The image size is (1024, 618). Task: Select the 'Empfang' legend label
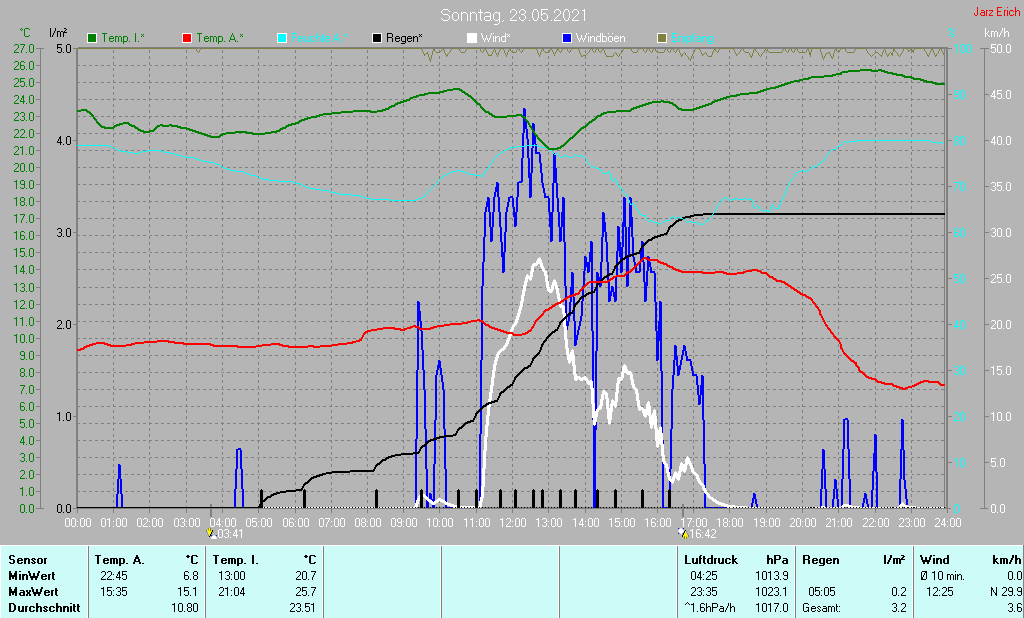coord(692,38)
